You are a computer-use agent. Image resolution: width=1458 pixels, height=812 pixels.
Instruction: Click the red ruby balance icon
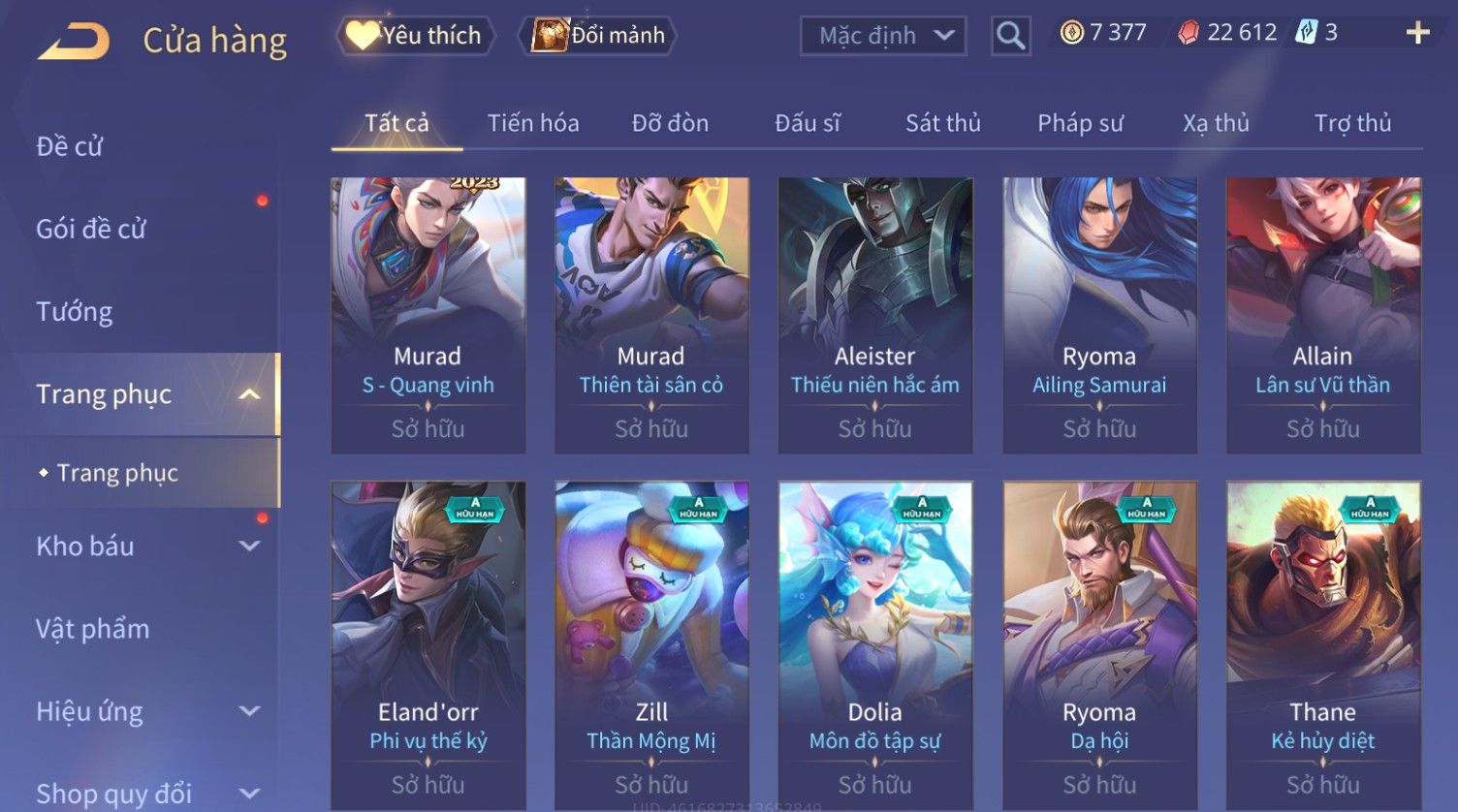[1189, 33]
